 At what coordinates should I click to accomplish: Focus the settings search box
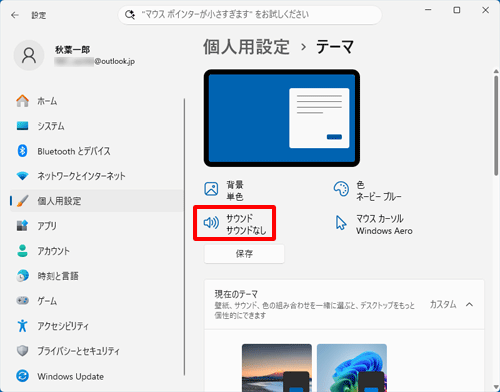250,15
